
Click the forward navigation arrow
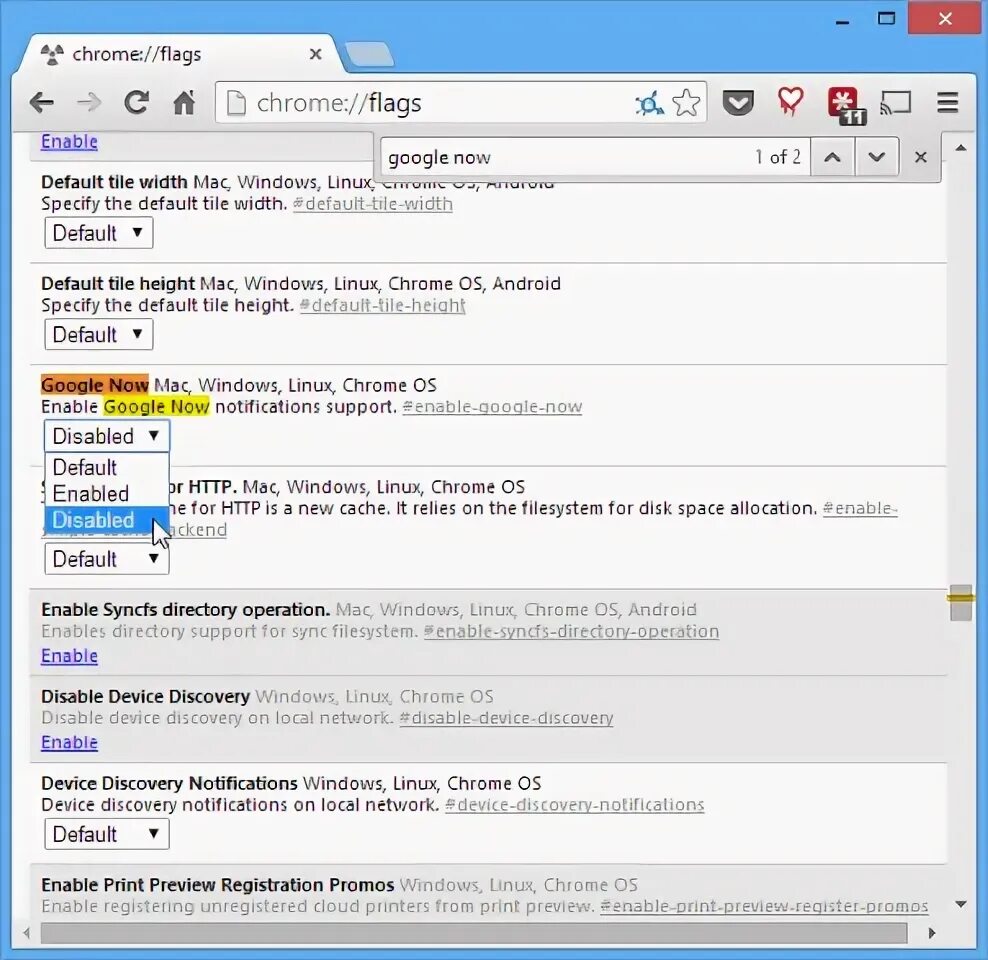point(89,103)
